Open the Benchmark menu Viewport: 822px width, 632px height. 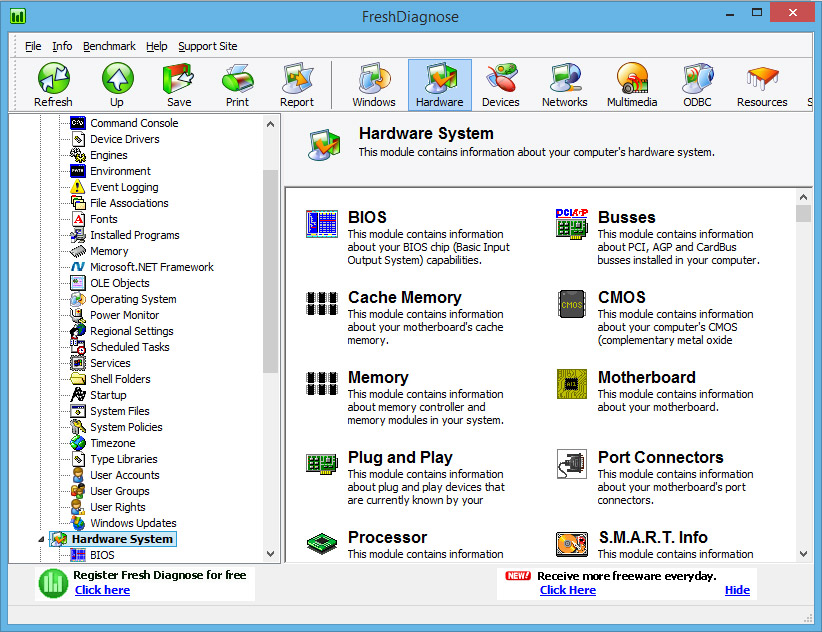point(109,46)
